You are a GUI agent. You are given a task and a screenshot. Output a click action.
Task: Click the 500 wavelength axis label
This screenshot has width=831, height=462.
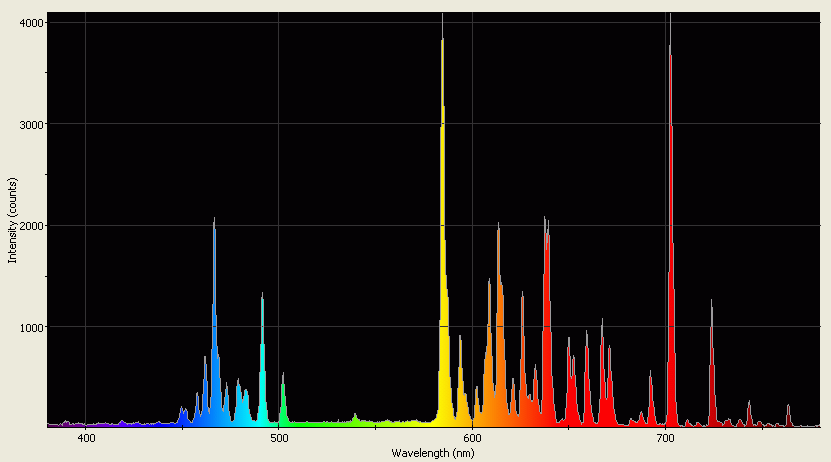pyautogui.click(x=279, y=438)
